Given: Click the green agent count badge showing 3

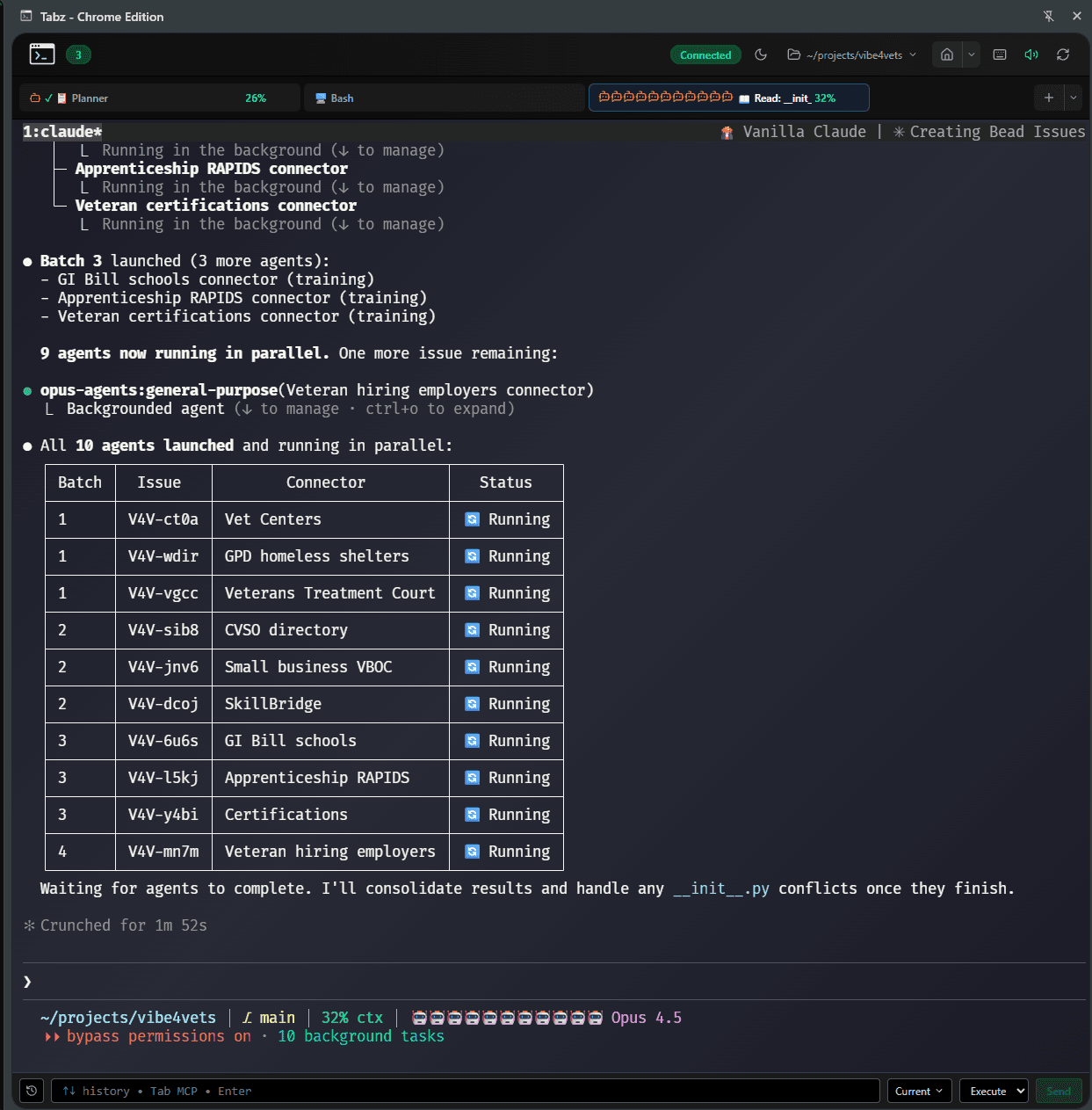Looking at the screenshot, I should [x=78, y=54].
